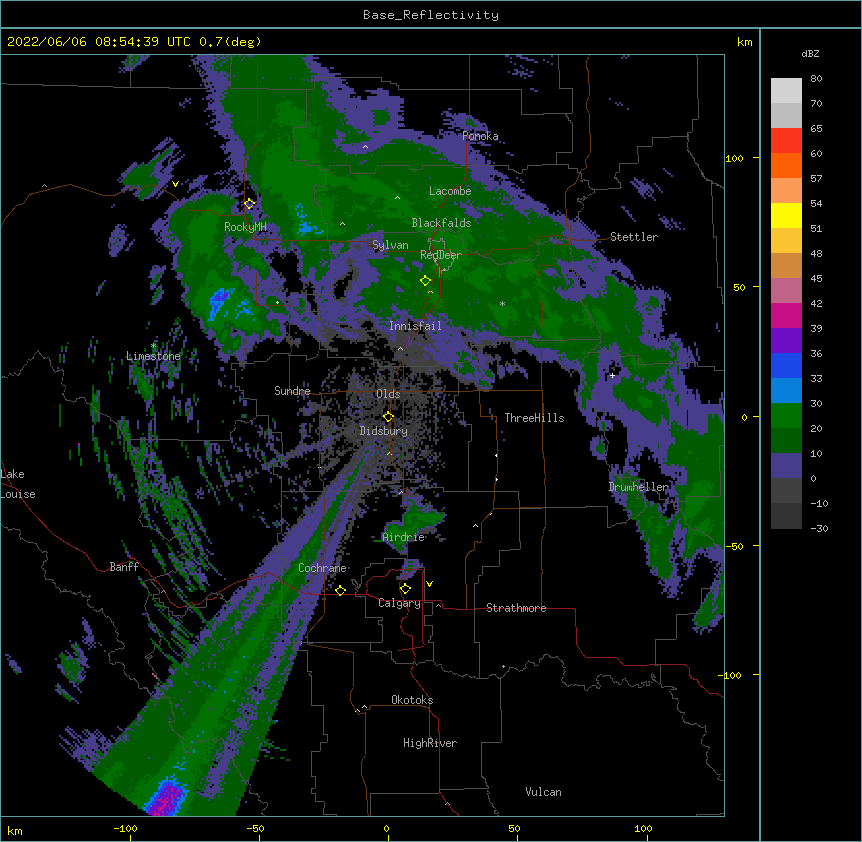The image size is (862, 842).
Task: Click the Lake Louise label
Action: click(18, 484)
